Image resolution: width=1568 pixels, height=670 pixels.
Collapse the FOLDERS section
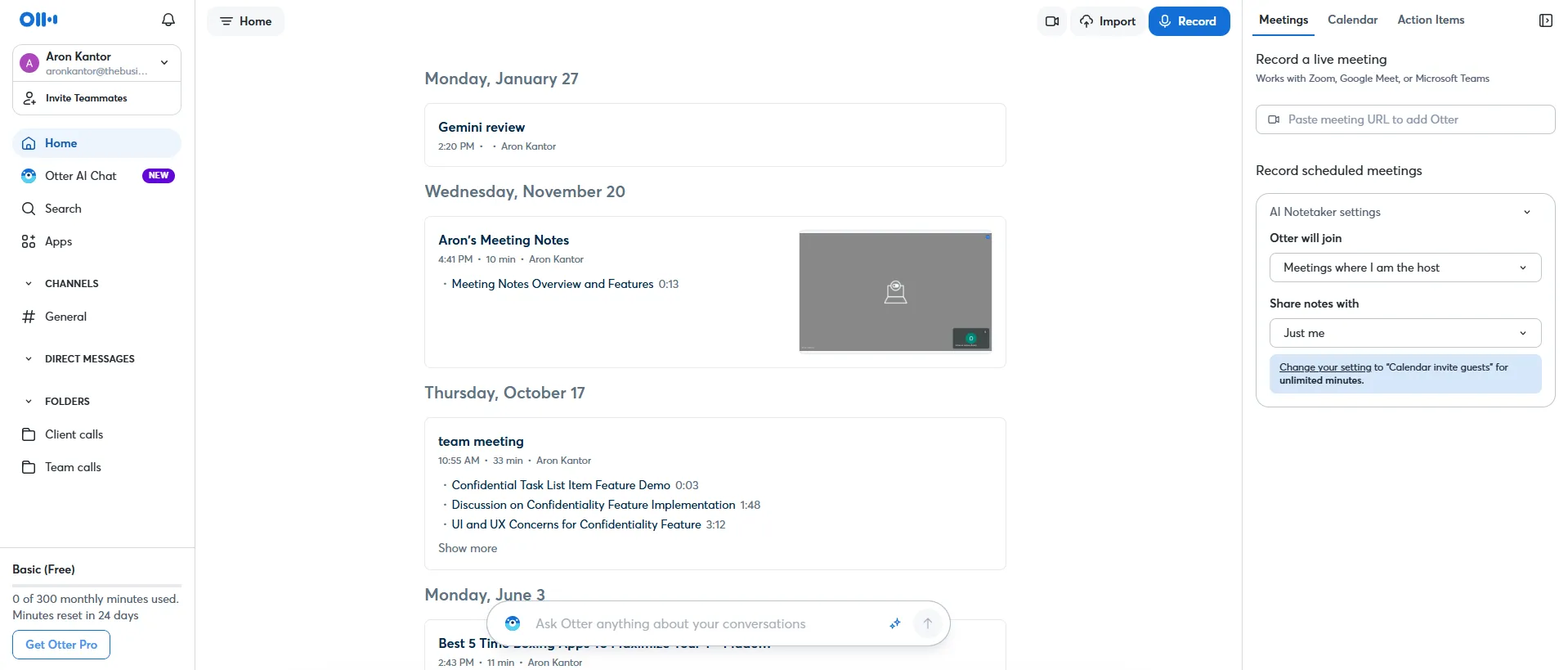point(29,402)
